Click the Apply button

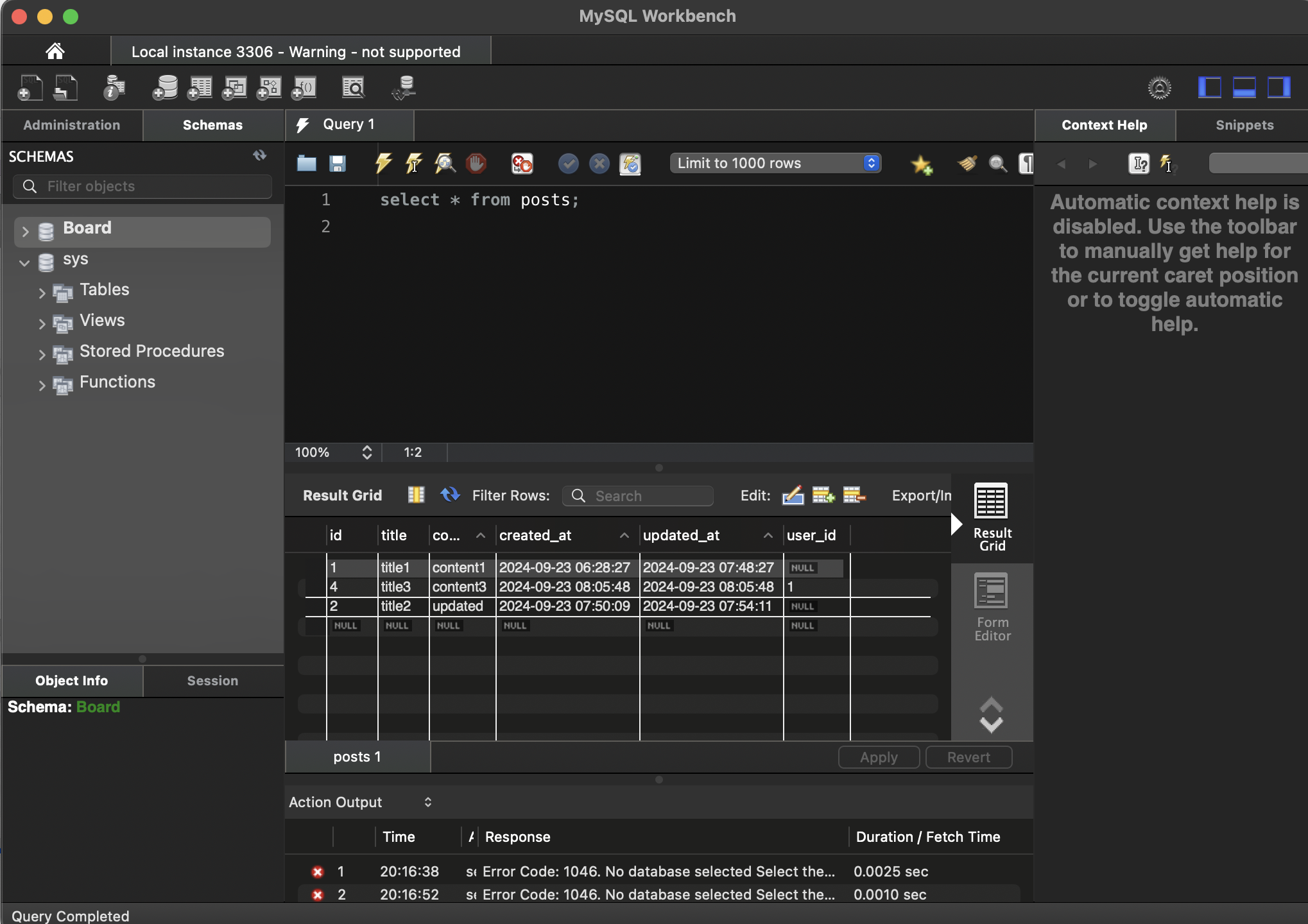[x=879, y=757]
